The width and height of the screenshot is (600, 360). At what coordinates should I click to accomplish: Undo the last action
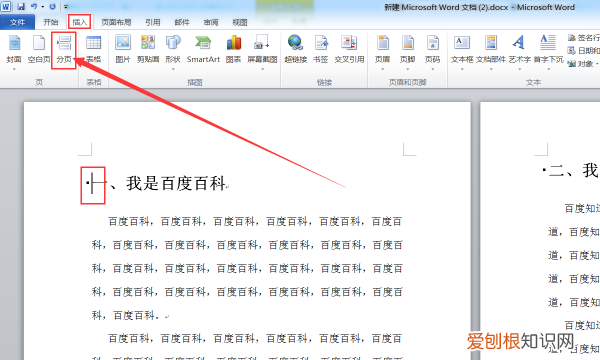click(x=34, y=7)
